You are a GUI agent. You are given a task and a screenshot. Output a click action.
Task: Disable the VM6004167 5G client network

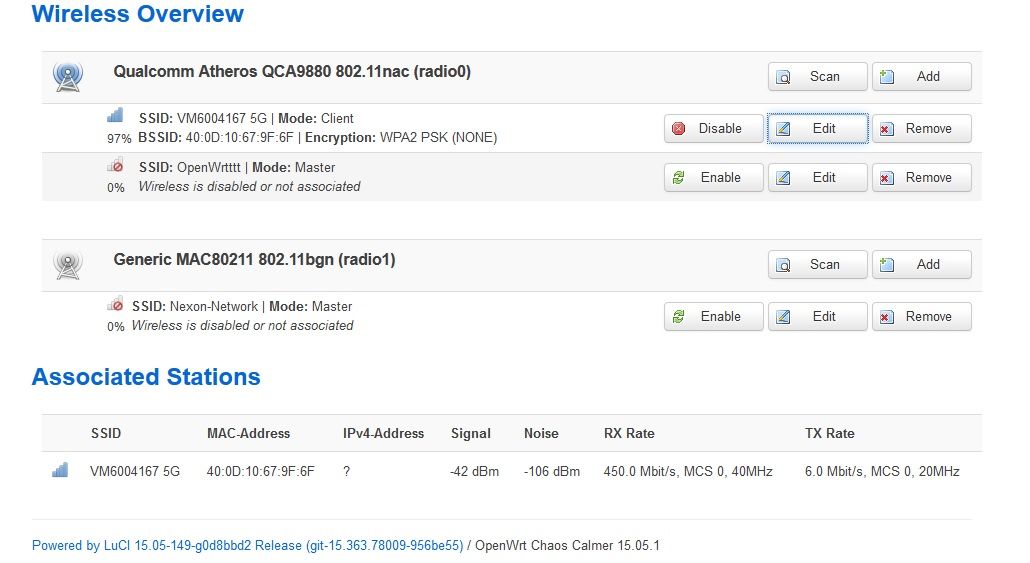713,129
